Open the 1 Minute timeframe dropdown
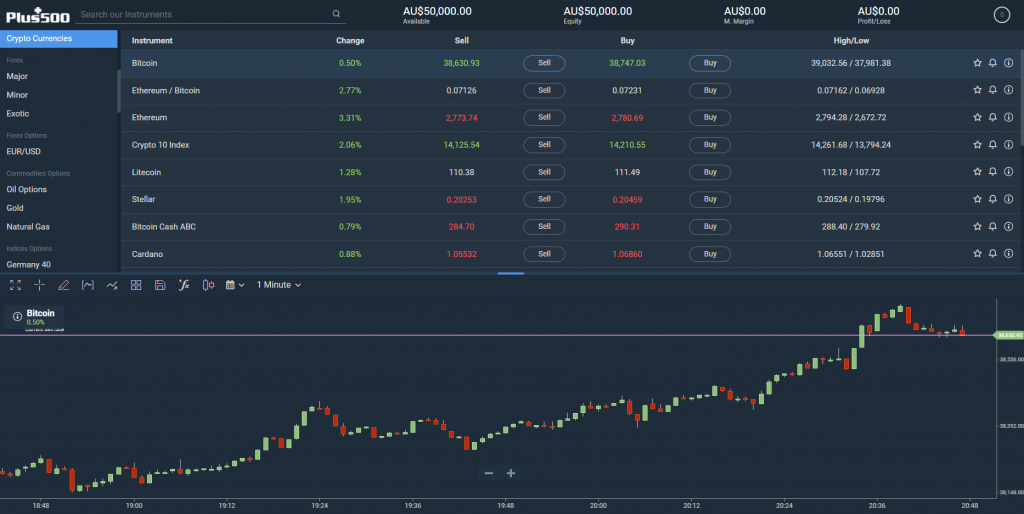 tap(279, 285)
